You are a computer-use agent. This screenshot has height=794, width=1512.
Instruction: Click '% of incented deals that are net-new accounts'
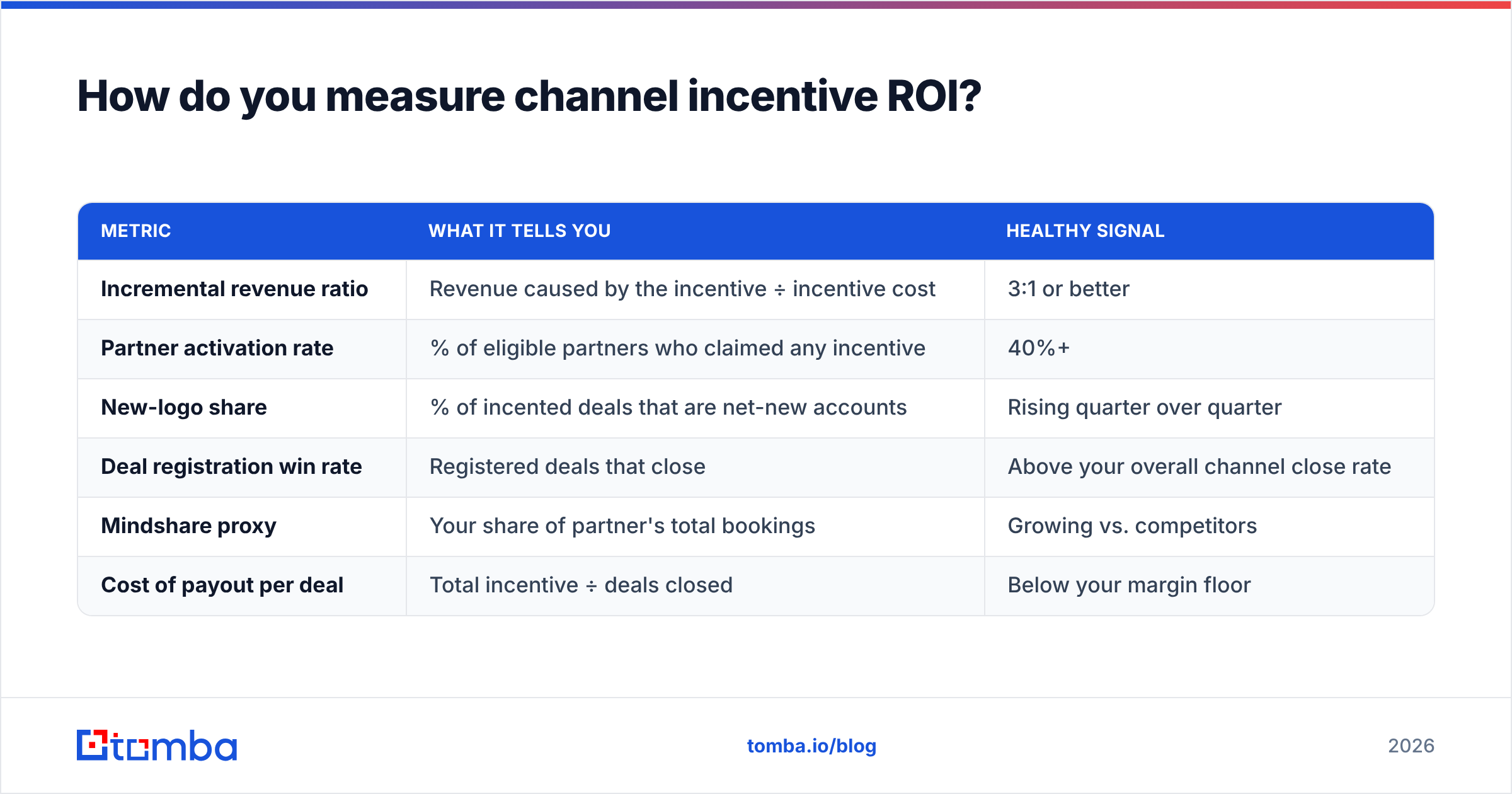click(x=668, y=407)
